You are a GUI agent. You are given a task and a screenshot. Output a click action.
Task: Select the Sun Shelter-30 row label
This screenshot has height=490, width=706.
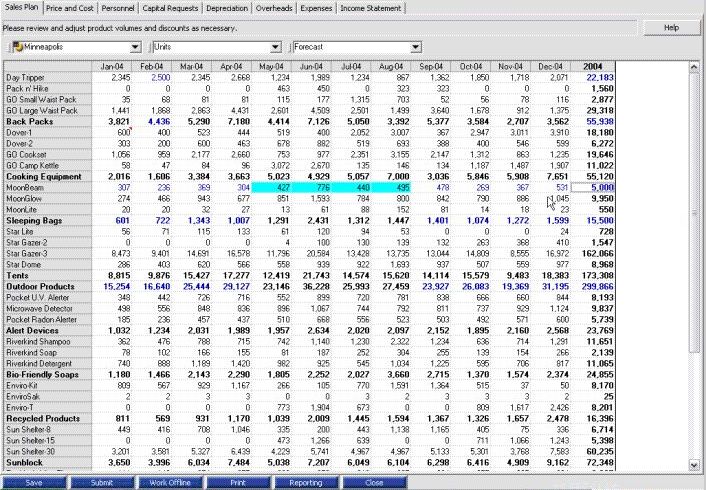tap(48, 451)
